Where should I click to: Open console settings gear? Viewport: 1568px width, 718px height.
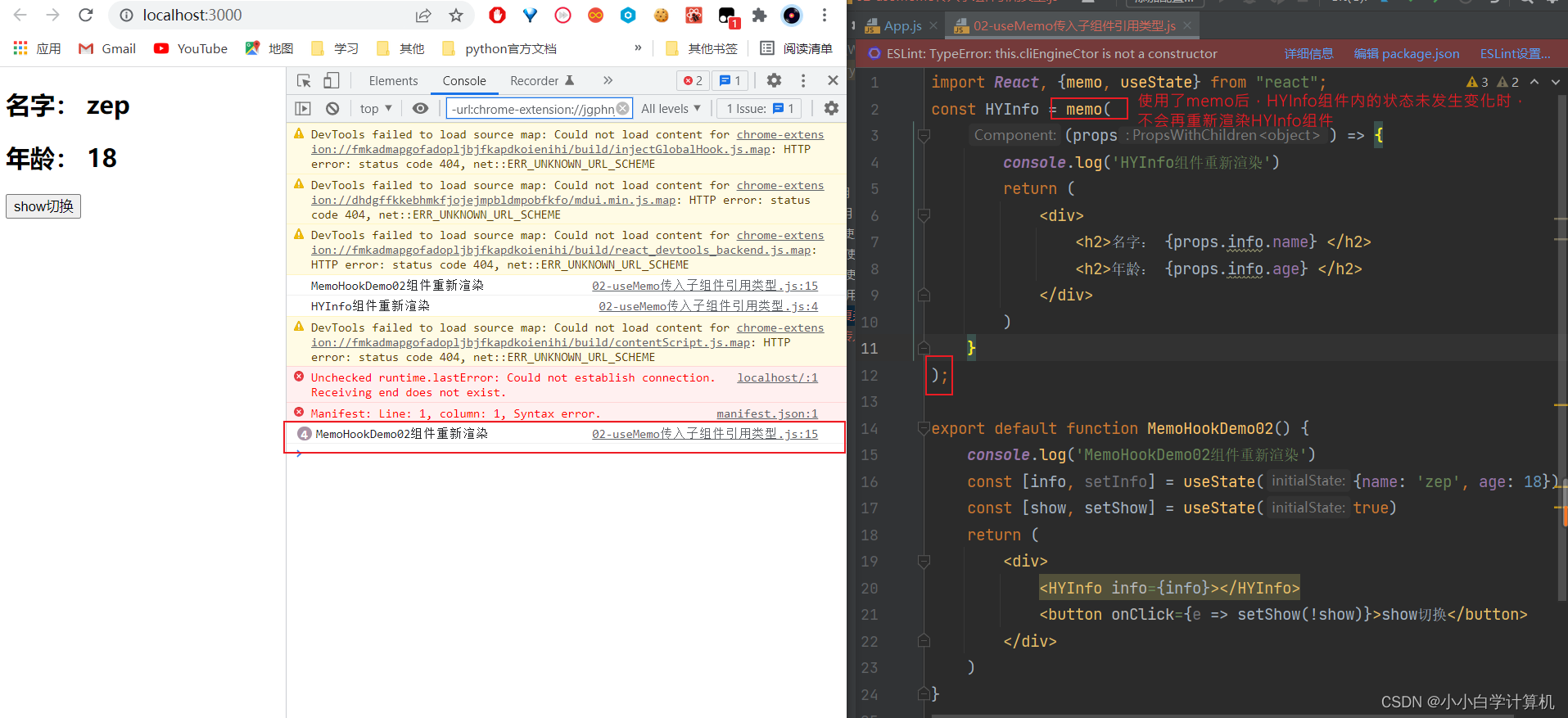point(831,108)
